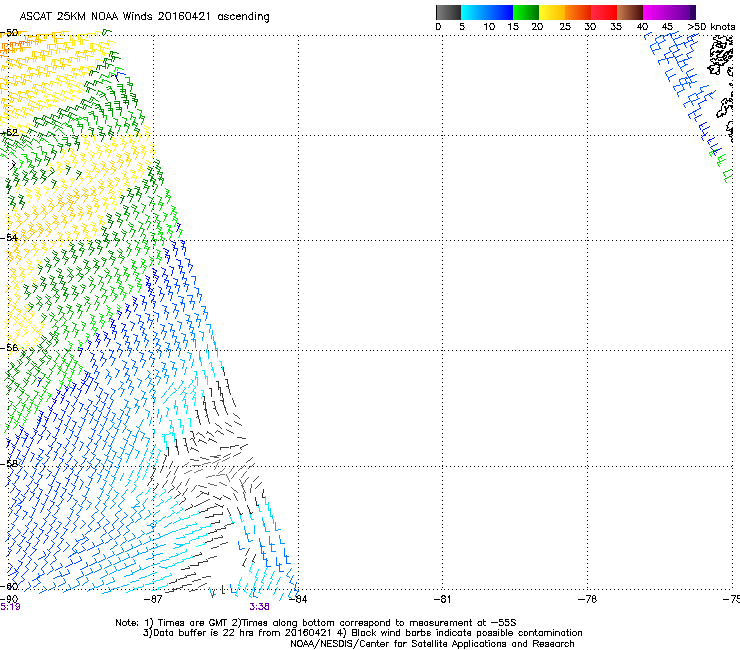Click the -58 latitude axis label
This screenshot has height=650, width=740.
click(x=9, y=464)
